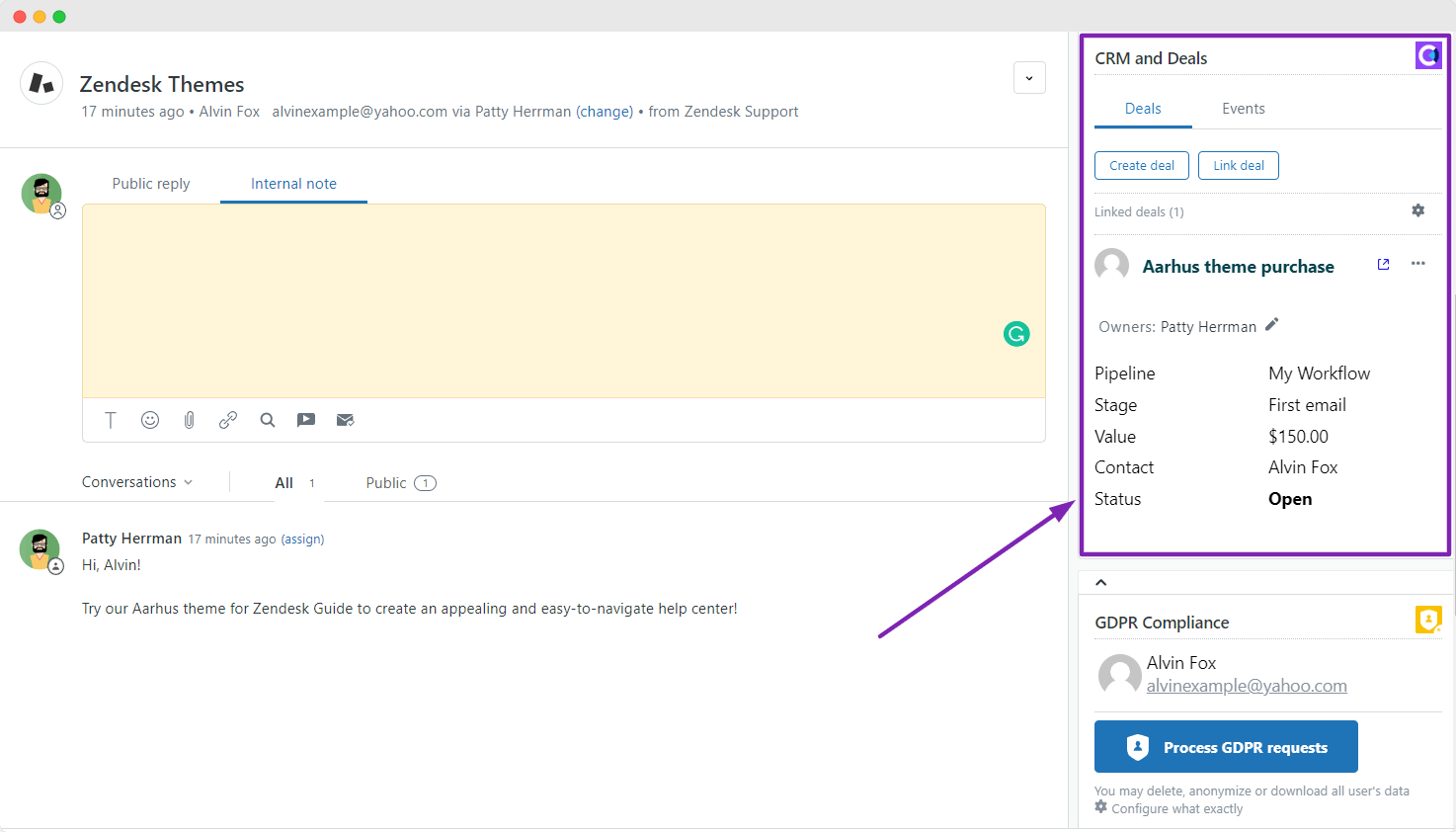
Task: Select the Internal note tab
Action: coord(293,184)
